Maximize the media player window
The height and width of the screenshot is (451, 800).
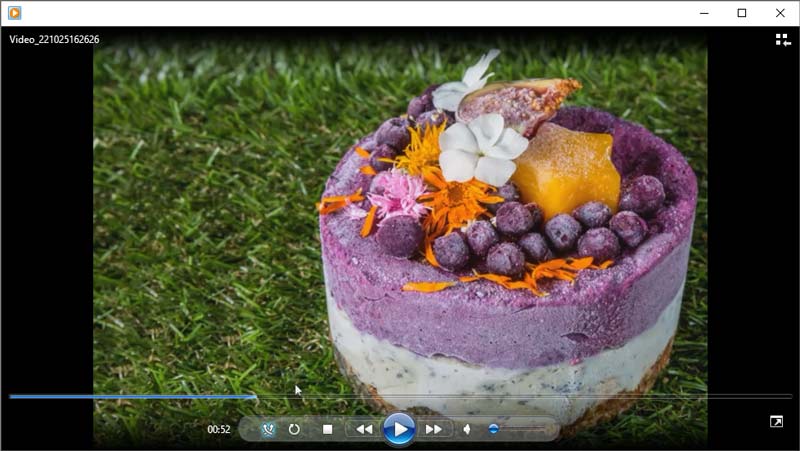742,13
